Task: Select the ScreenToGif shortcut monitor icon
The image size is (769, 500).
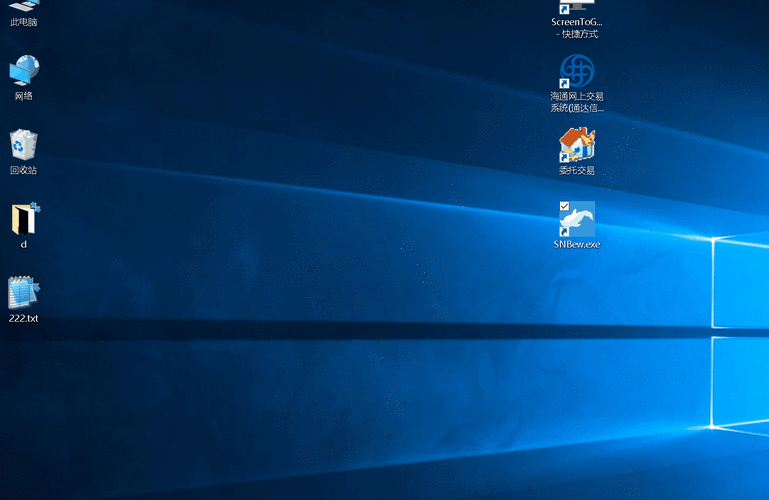Action: tap(577, 6)
